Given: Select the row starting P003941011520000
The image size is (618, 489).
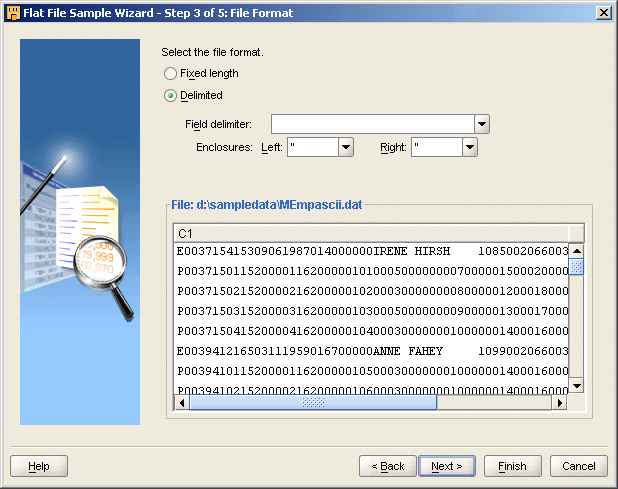Looking at the screenshot, I should pos(371,371).
